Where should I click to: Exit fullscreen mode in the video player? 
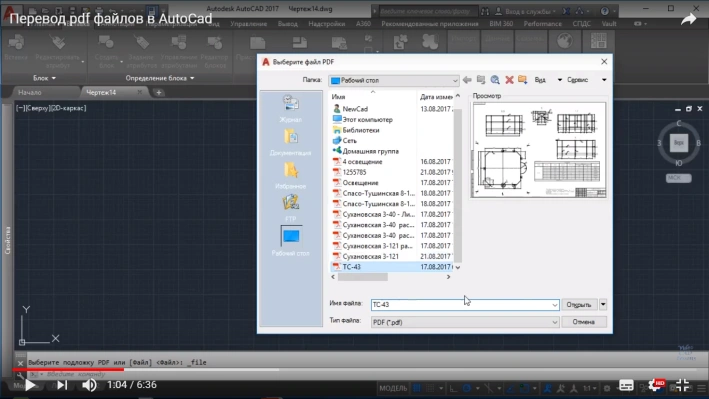point(682,385)
